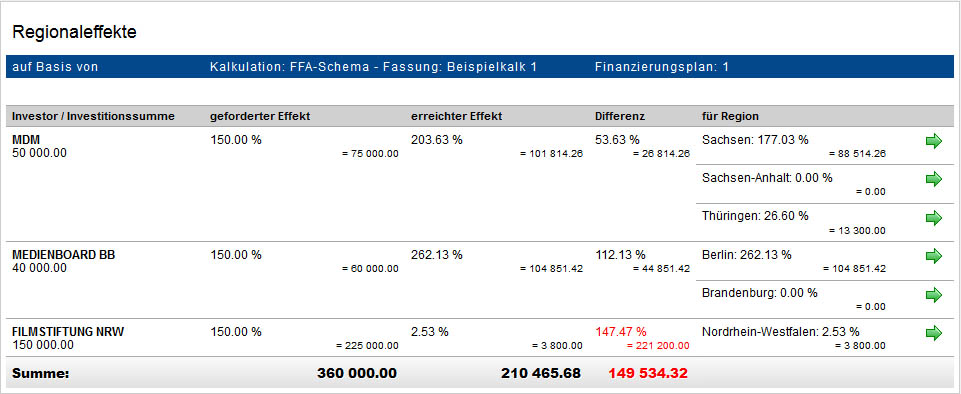The width and height of the screenshot is (961, 394).
Task: Click the 'Sachsen: 177.03 %' region text
Action: pos(755,140)
